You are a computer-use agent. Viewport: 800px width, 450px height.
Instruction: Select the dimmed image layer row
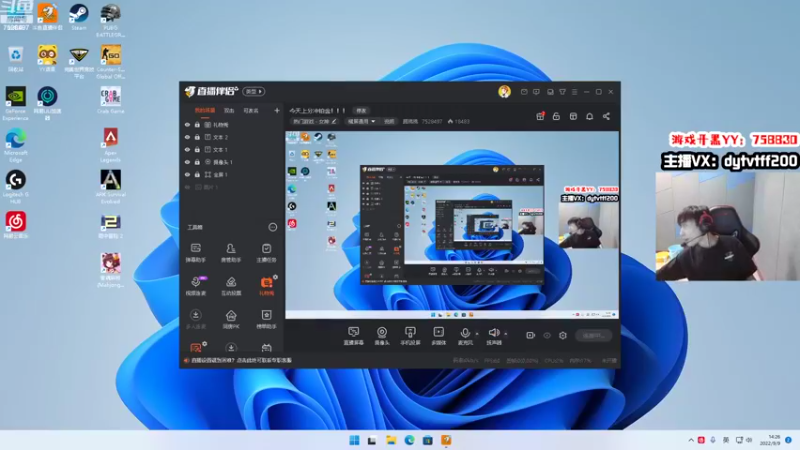[x=232, y=187]
